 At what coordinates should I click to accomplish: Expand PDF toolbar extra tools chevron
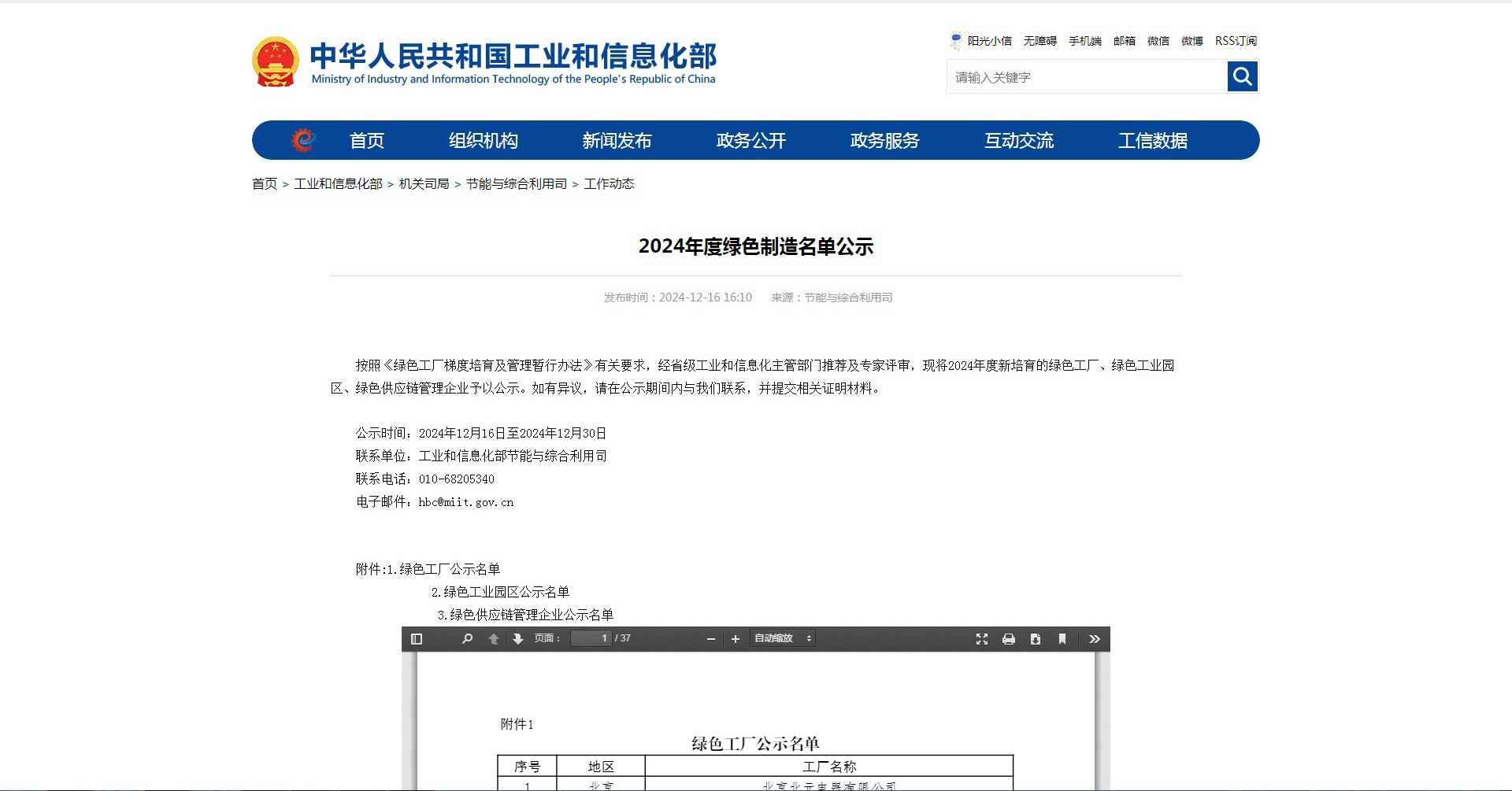pyautogui.click(x=1095, y=639)
